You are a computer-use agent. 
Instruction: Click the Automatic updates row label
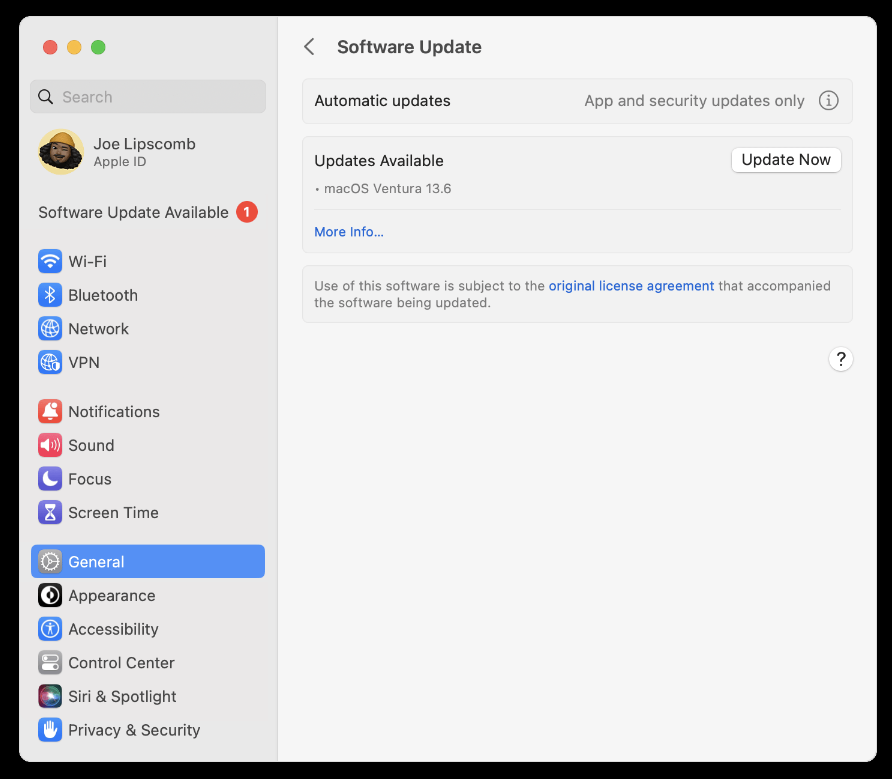[382, 101]
